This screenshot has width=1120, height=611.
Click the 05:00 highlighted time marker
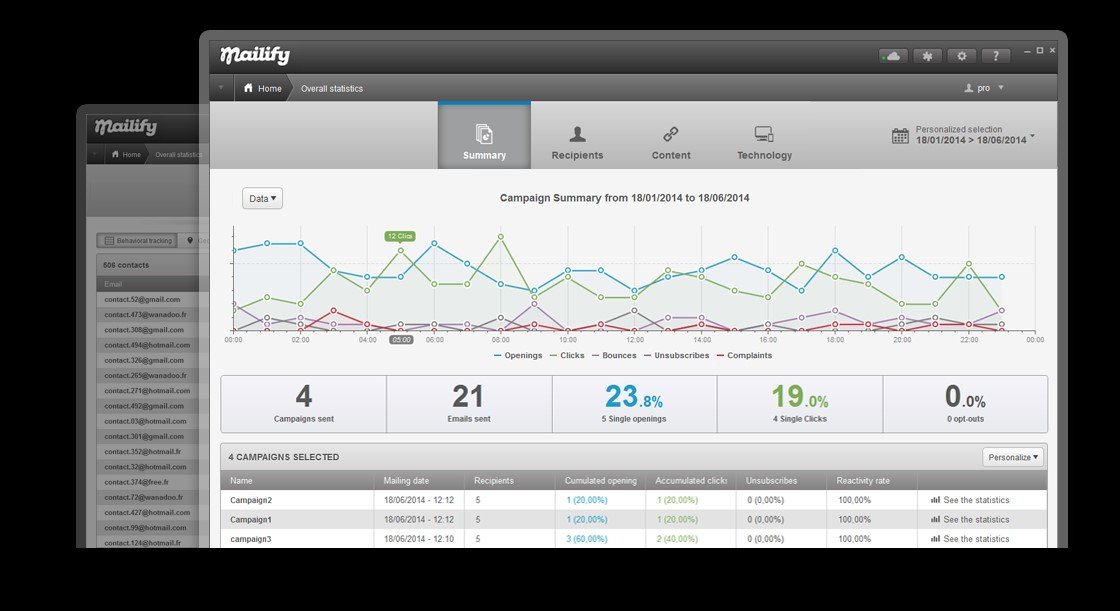pos(401,340)
